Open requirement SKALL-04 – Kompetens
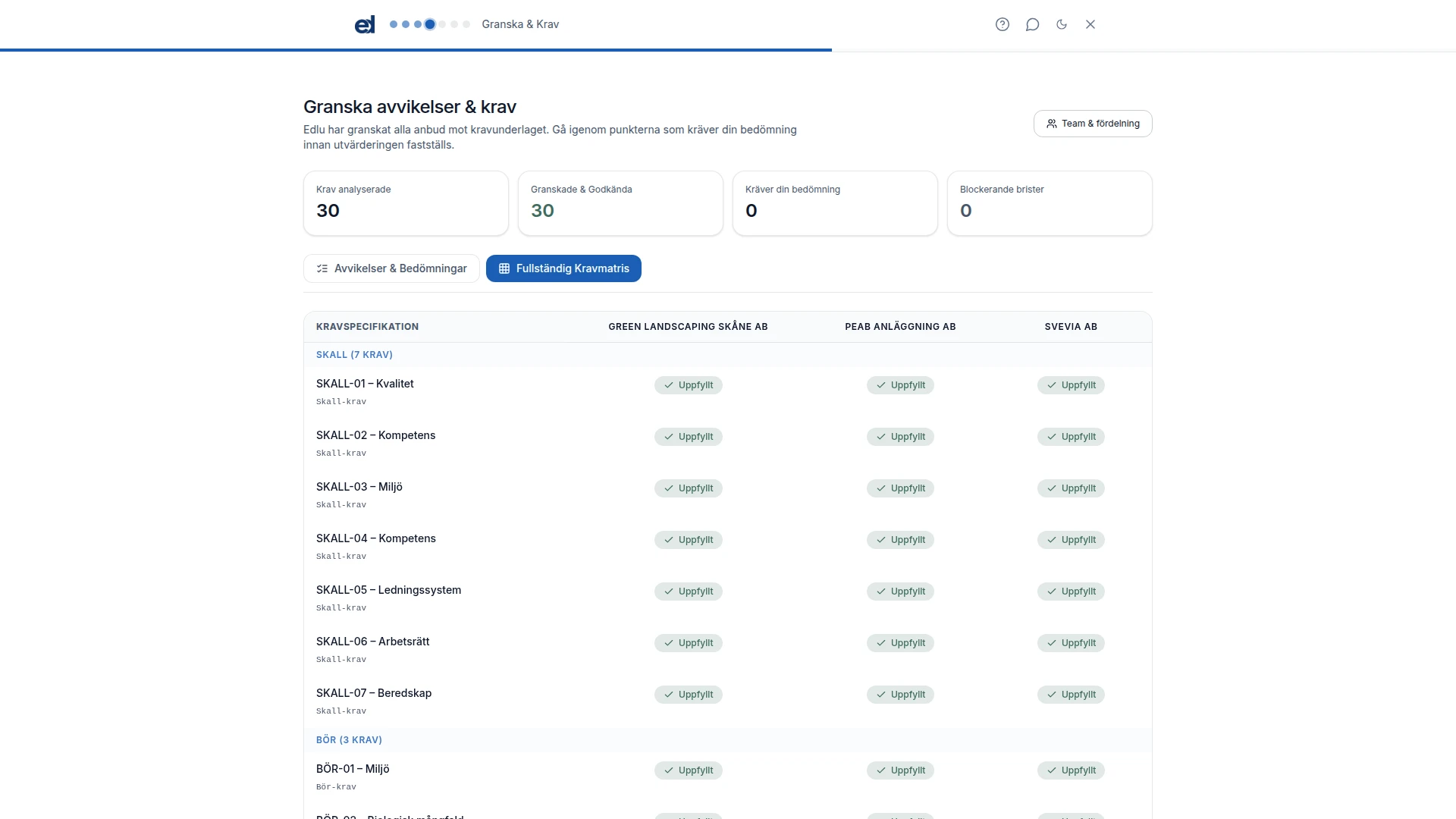 pyautogui.click(x=375, y=538)
